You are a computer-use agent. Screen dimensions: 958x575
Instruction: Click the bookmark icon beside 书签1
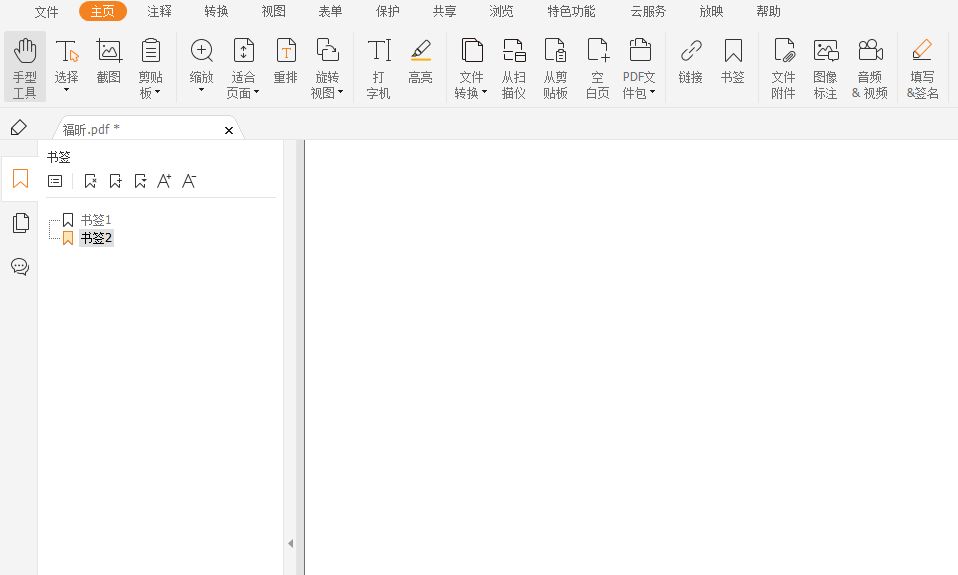(68, 219)
